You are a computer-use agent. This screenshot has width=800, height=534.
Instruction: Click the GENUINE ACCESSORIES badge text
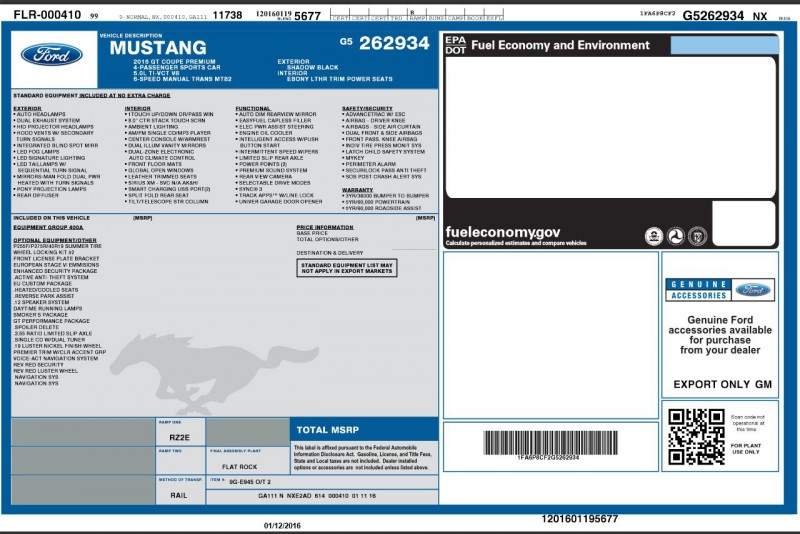(x=699, y=290)
